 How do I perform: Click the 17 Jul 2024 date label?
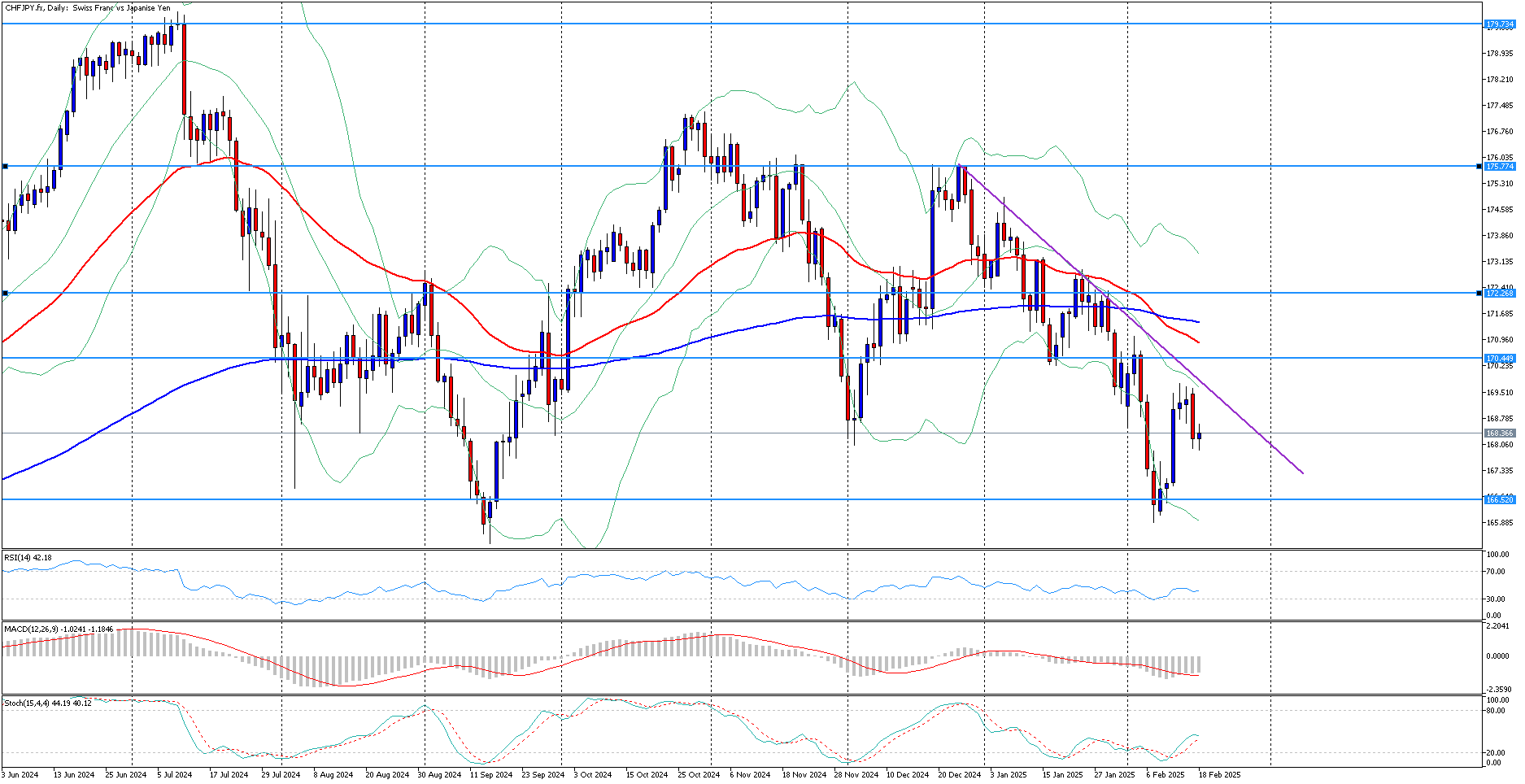pyautogui.click(x=229, y=775)
